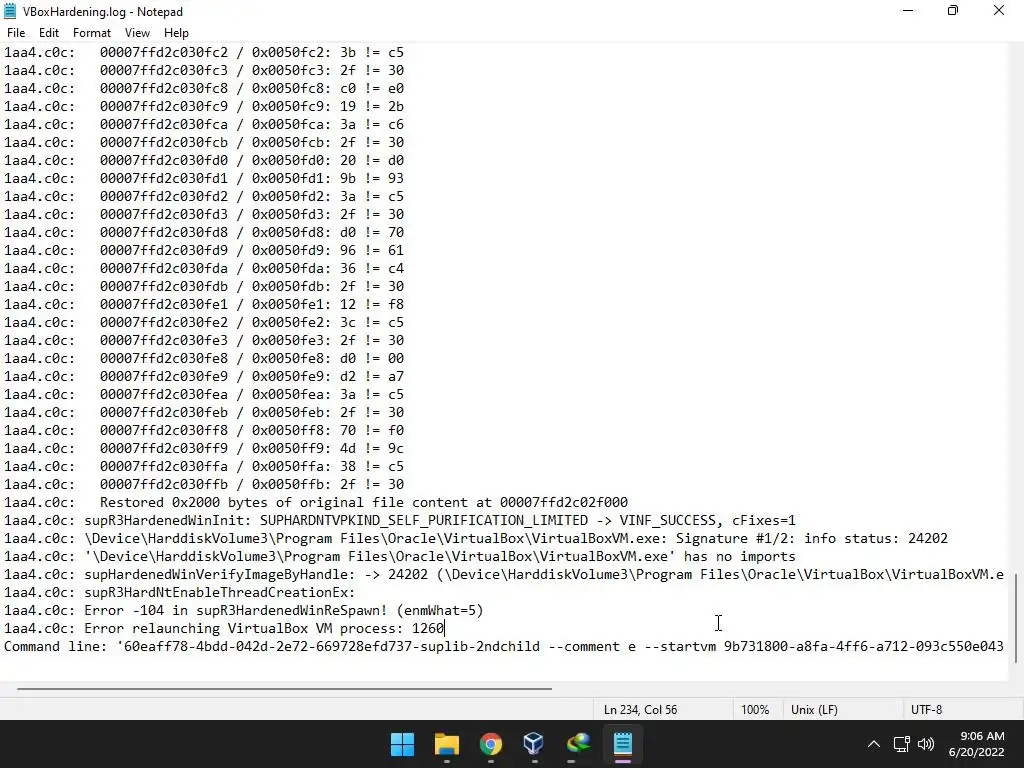
Task: Open File Explorer from taskbar
Action: click(447, 744)
